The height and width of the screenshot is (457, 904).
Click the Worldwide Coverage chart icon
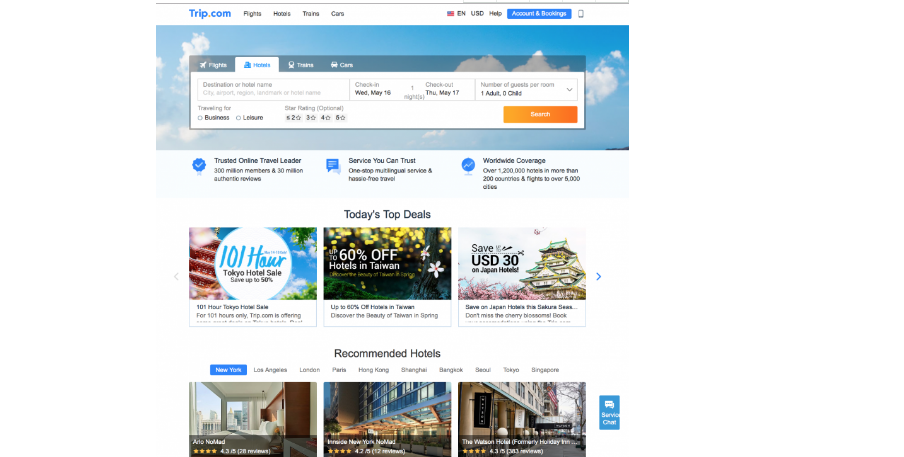(468, 166)
